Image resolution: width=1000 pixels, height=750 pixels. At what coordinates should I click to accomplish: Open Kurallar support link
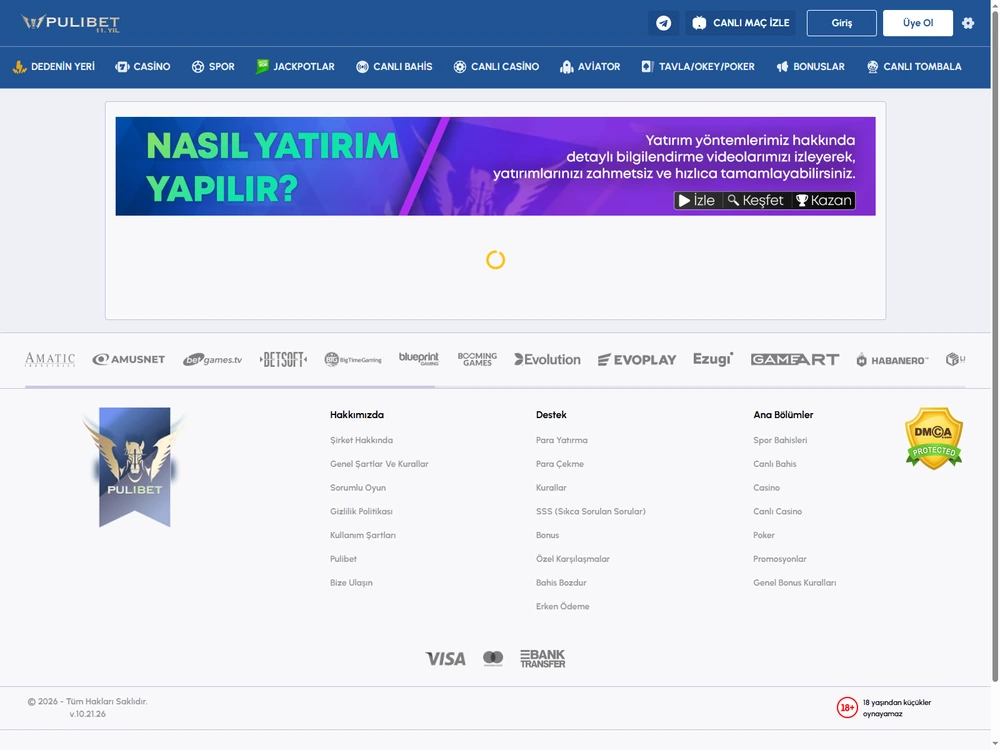(551, 487)
